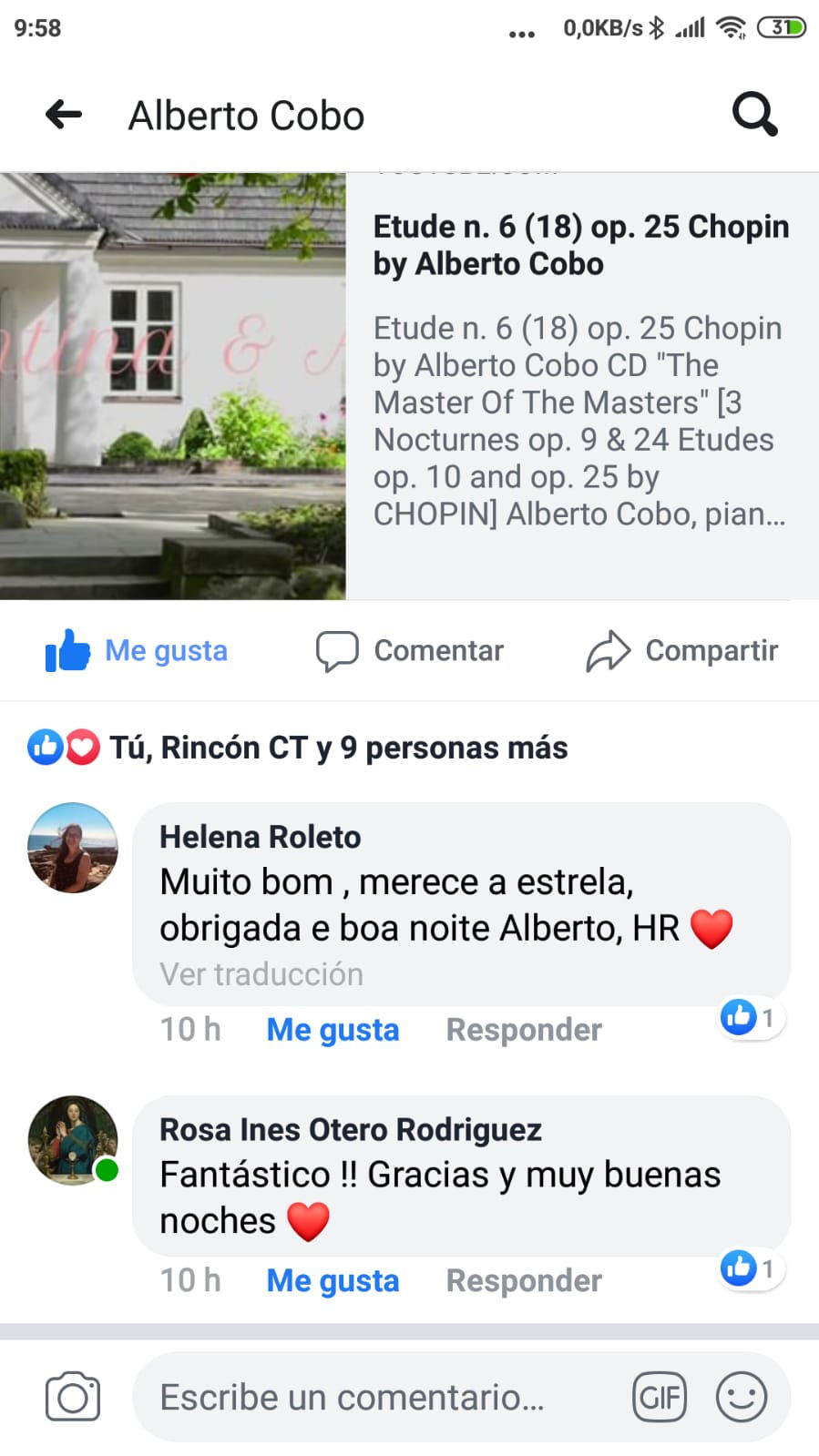Open the emoji smiley picker

pyautogui.click(x=742, y=1397)
